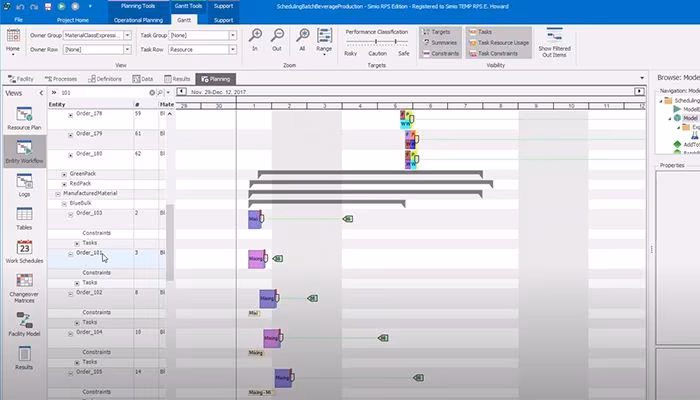Open the Task Row dropdown
Viewport: 700px width, 400px height.
point(233,50)
